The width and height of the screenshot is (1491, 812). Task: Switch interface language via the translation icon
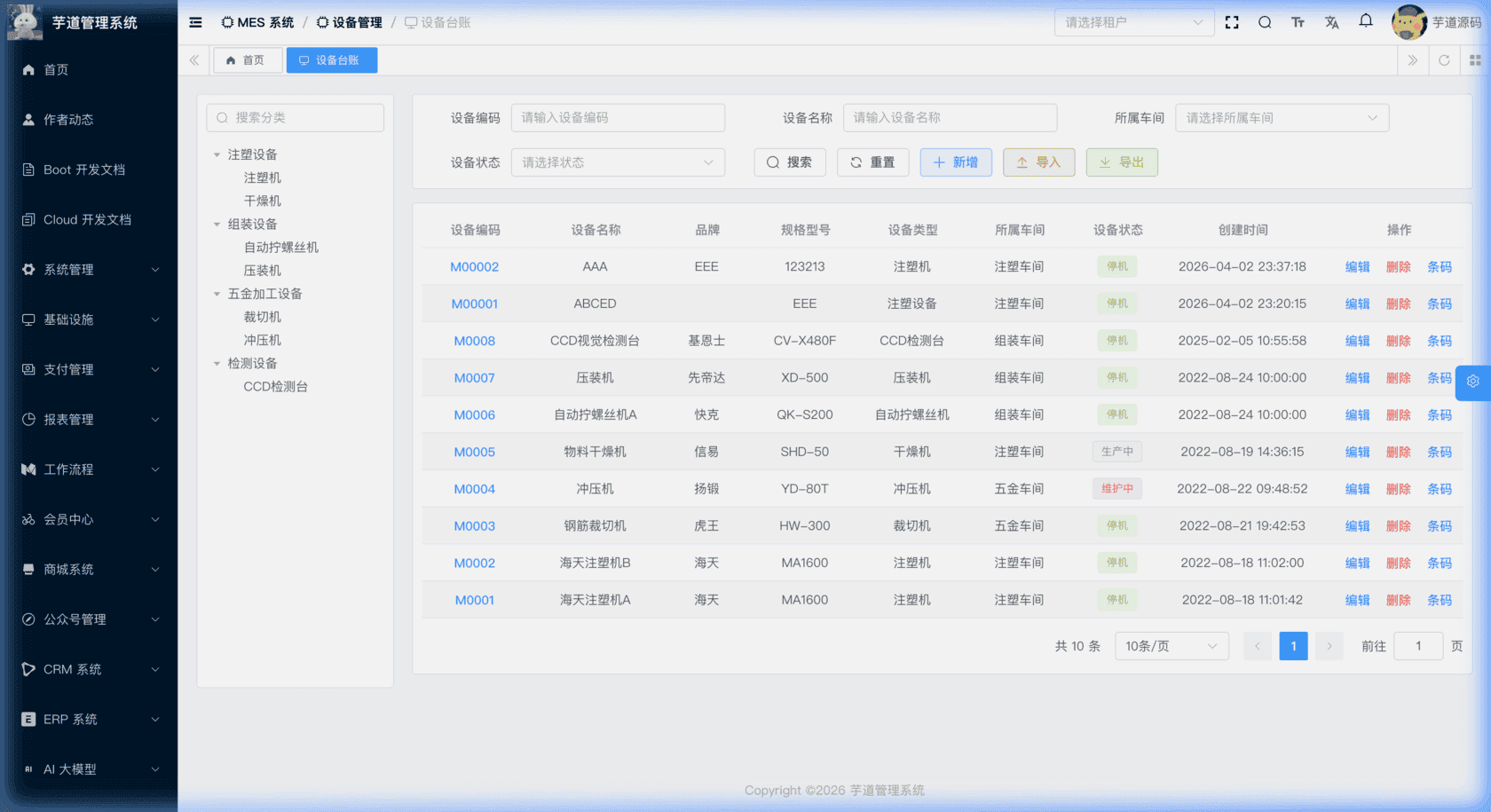coord(1331,22)
